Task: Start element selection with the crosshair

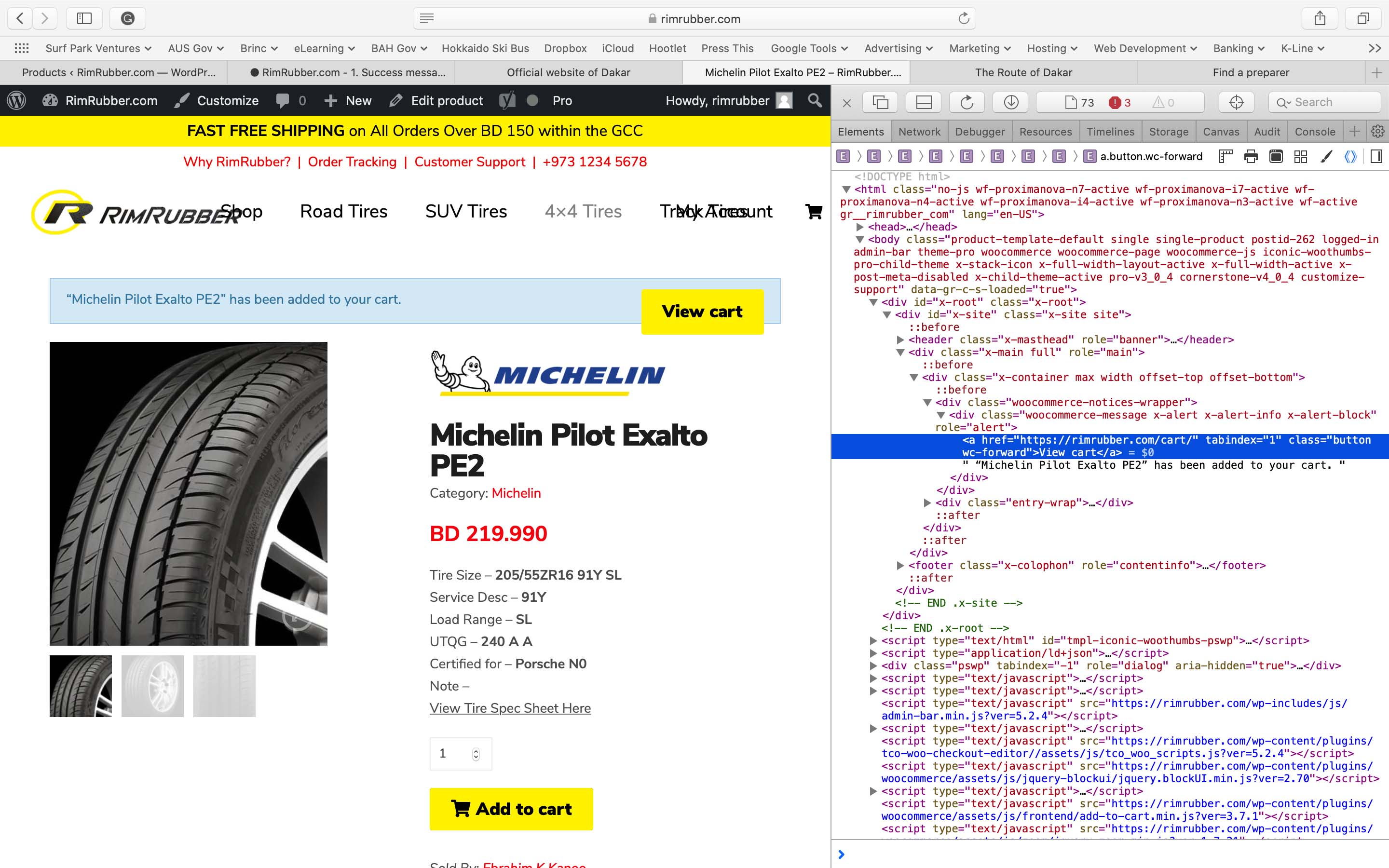Action: (1236, 102)
